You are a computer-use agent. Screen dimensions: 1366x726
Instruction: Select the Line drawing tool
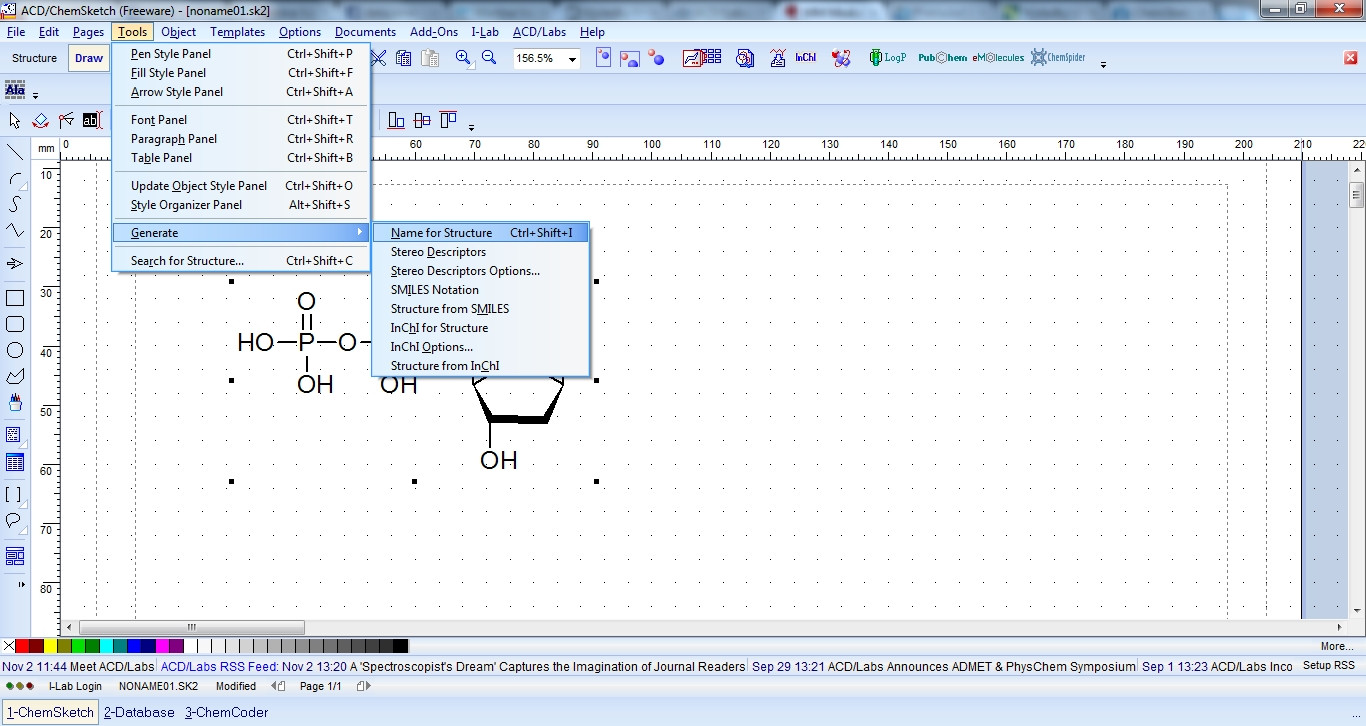pyautogui.click(x=15, y=153)
